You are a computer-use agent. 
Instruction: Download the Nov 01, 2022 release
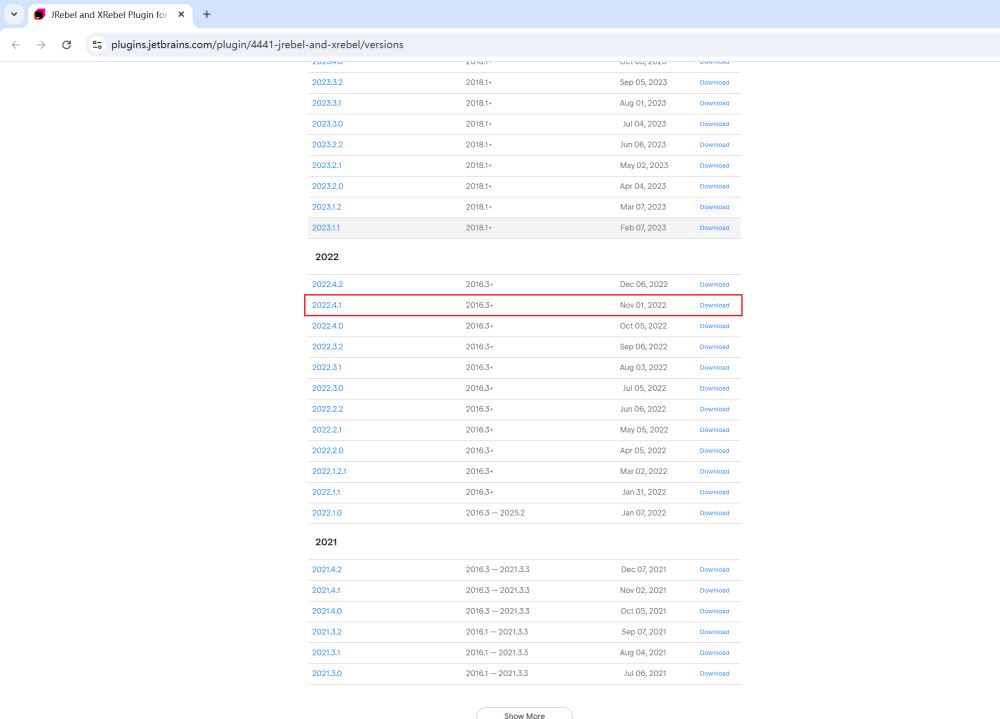click(714, 306)
